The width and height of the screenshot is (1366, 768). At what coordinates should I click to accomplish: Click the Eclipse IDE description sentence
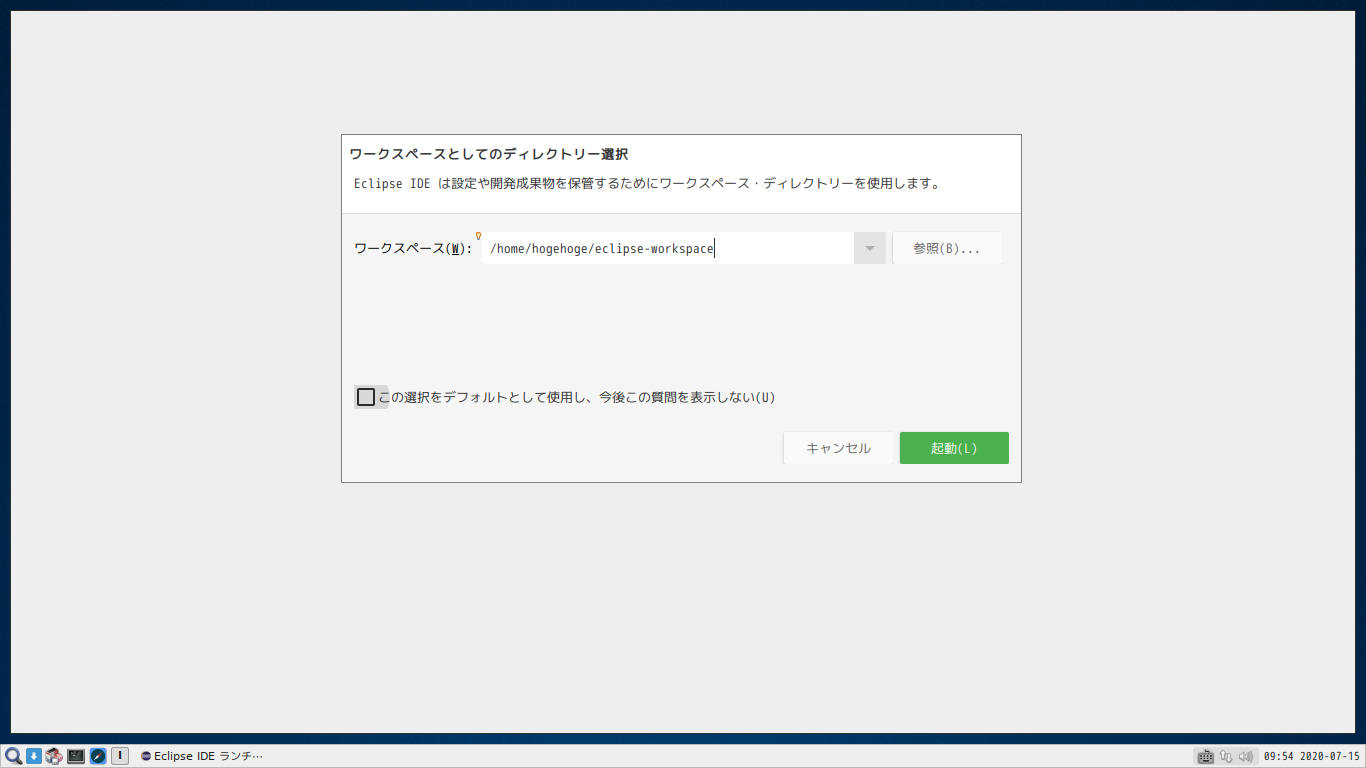(647, 184)
